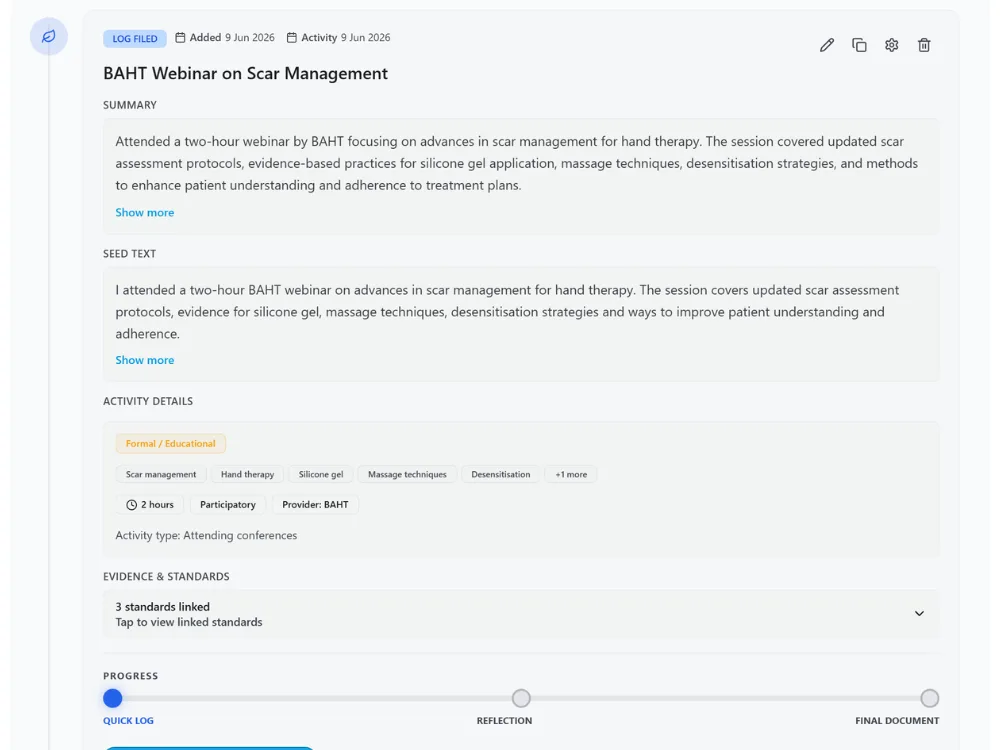1000x750 pixels.
Task: Open the 3 standards linked panel
Action: pyautogui.click(x=521, y=614)
